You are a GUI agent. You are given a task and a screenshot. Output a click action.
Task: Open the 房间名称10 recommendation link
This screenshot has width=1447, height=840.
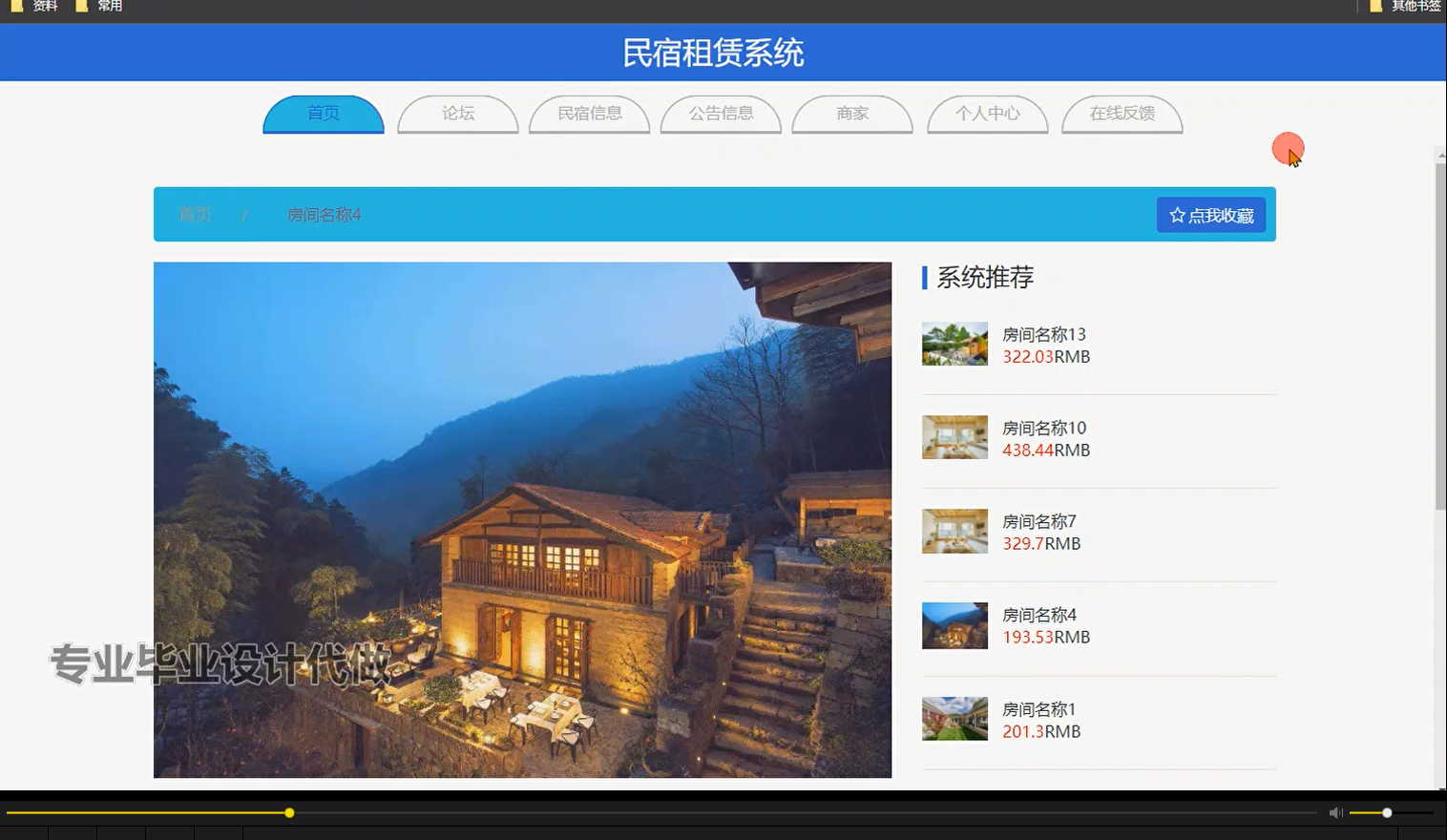tap(1043, 428)
